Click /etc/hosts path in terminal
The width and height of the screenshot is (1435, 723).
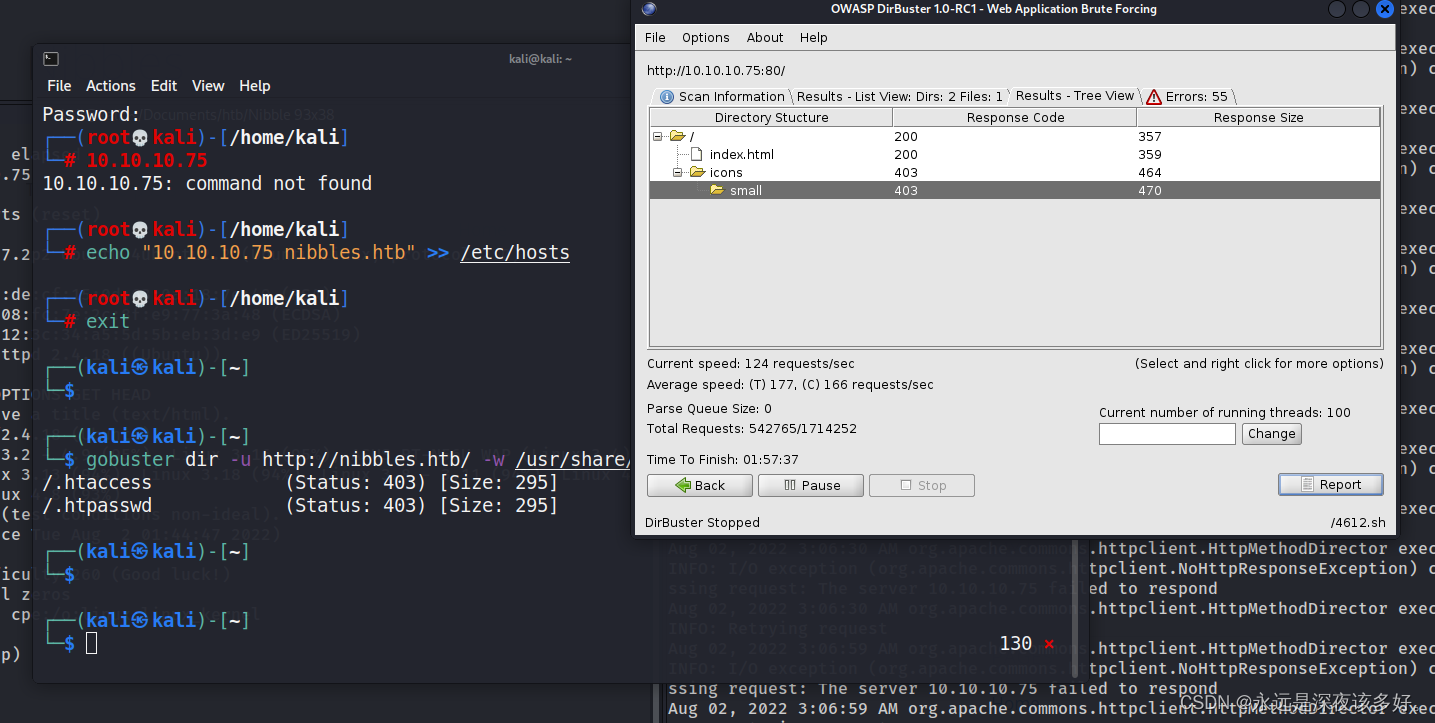click(x=515, y=253)
